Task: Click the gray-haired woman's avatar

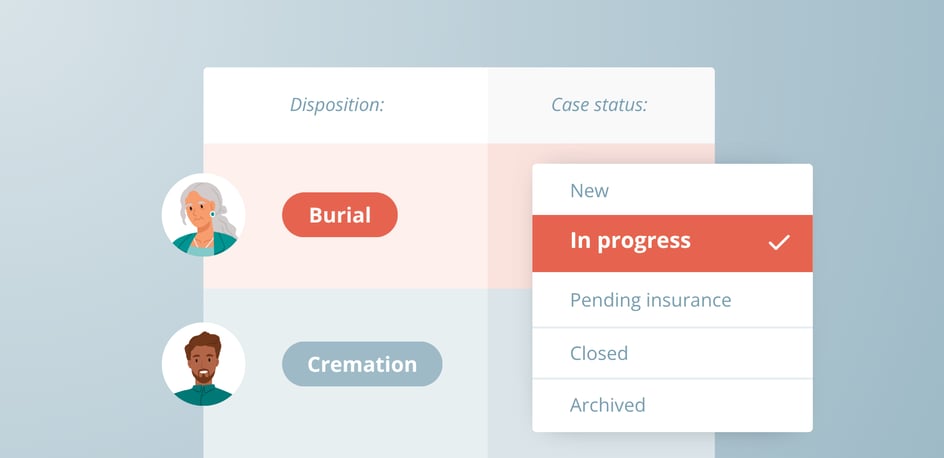Action: pos(204,215)
